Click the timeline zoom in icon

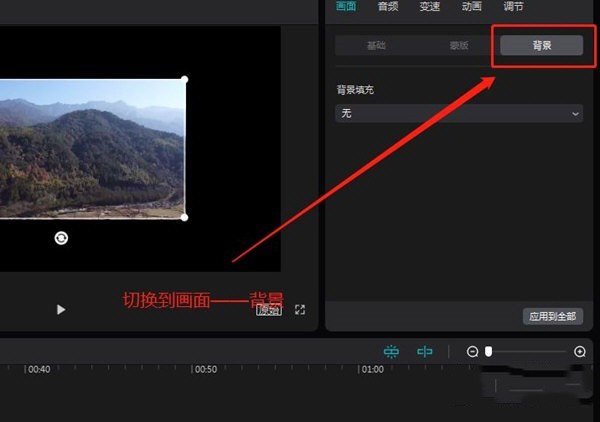(x=580, y=352)
